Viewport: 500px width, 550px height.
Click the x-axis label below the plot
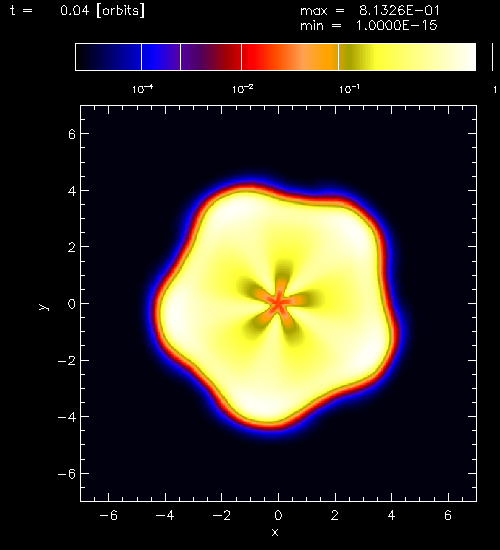[275, 532]
